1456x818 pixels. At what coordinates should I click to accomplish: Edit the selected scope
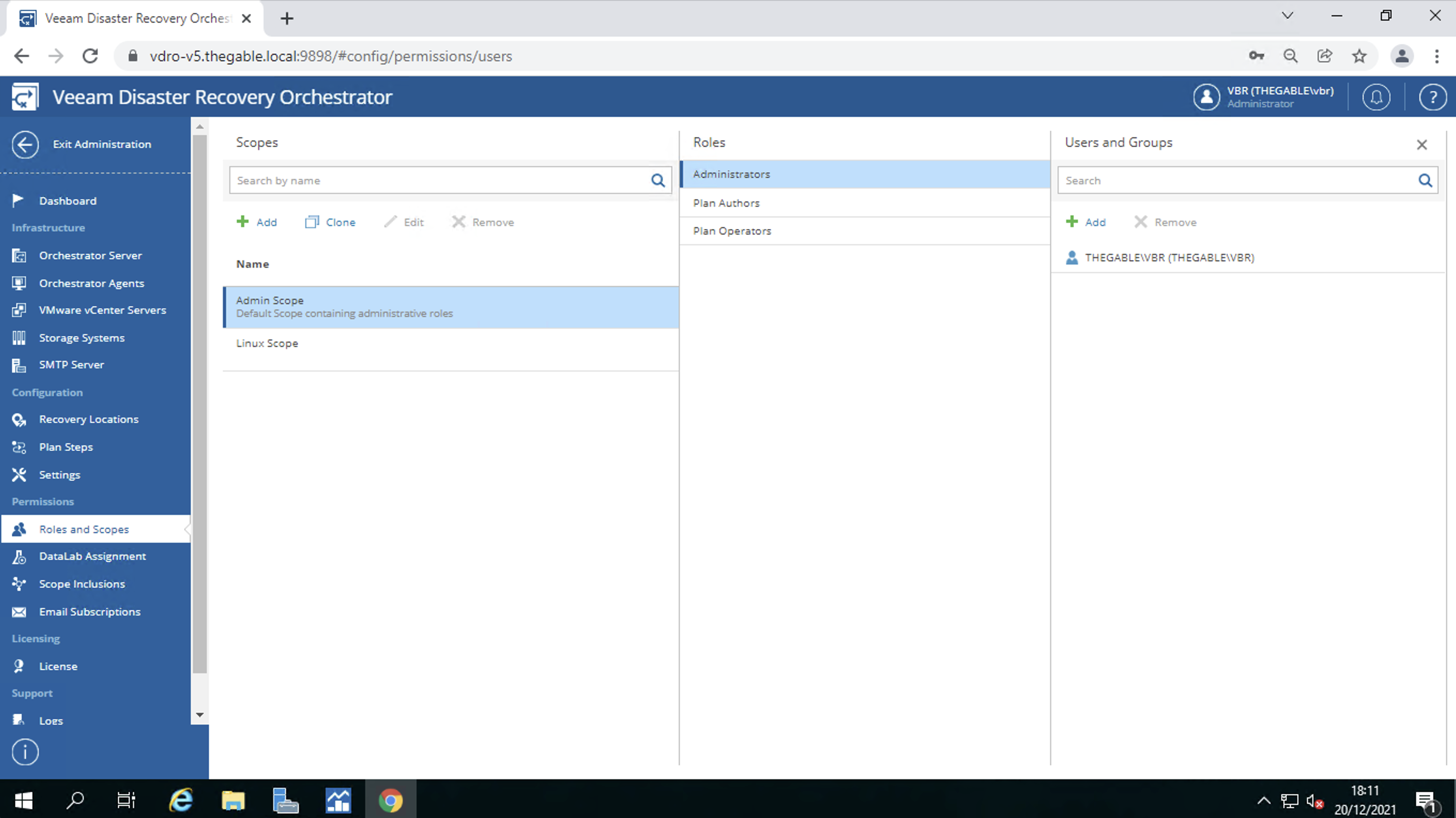[x=404, y=222]
